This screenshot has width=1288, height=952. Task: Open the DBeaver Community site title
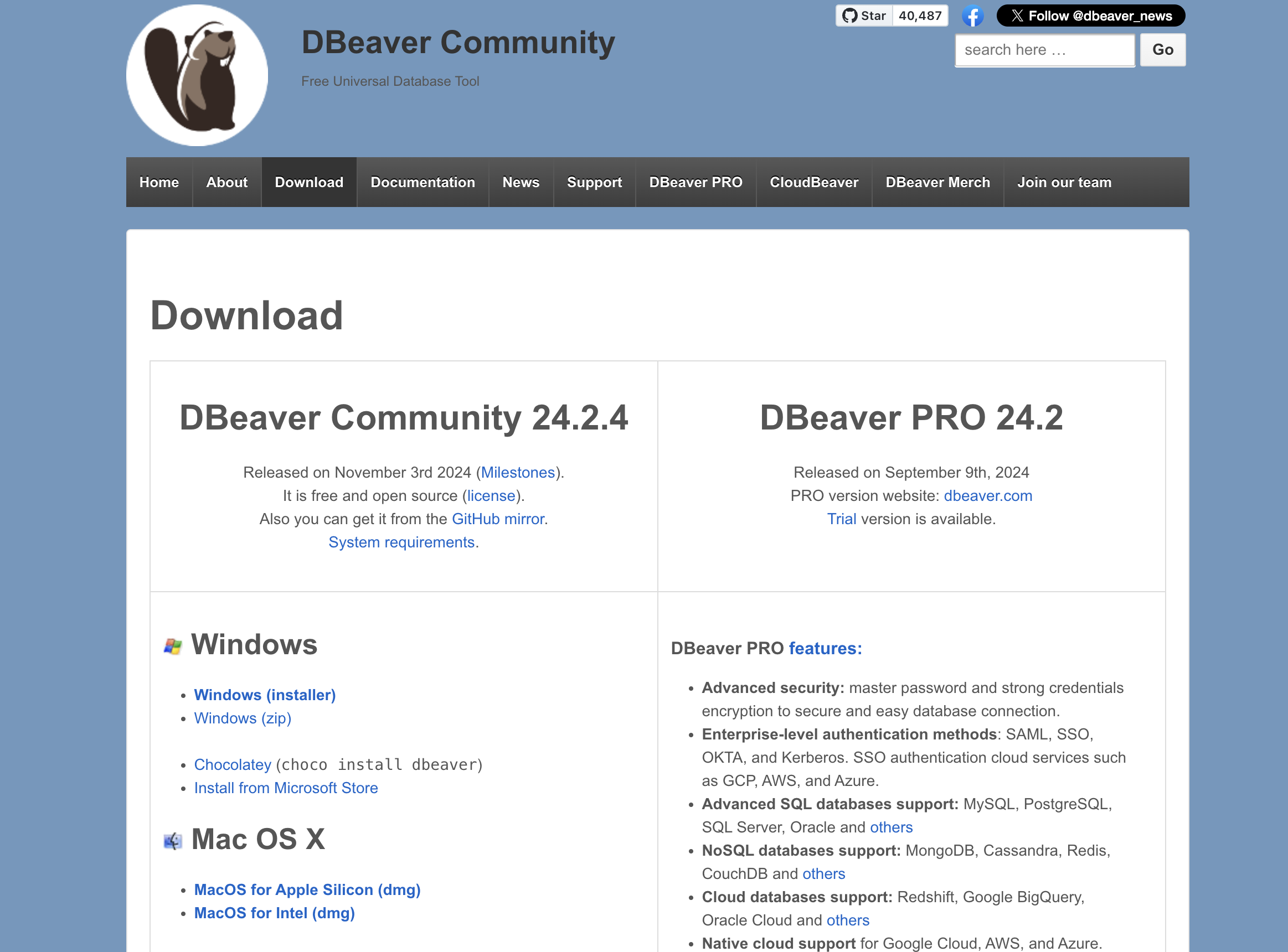[x=458, y=43]
